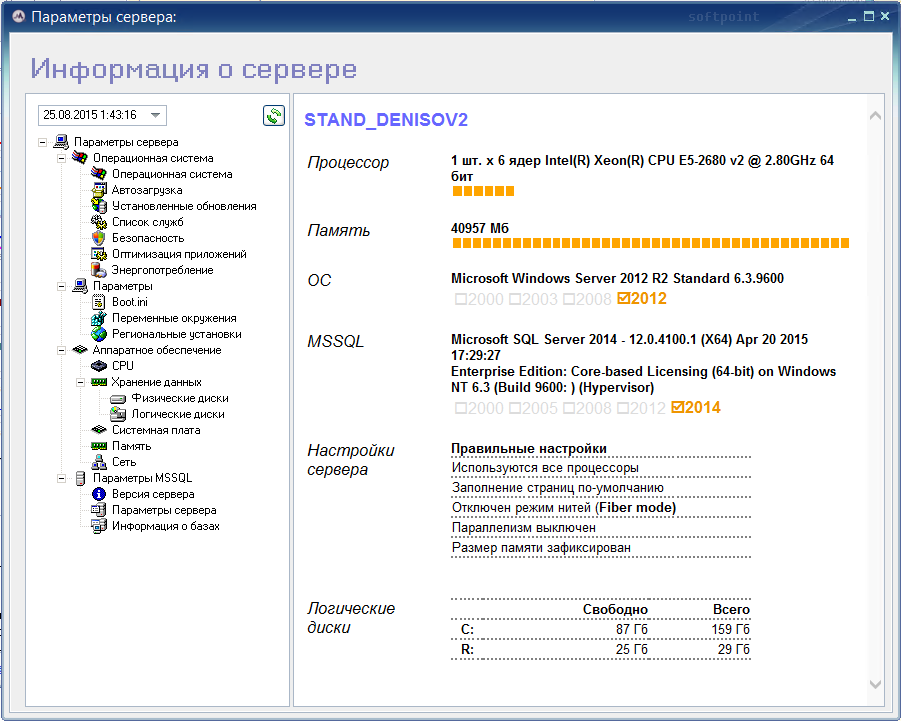Click the 'Оптимизация приложений' icon
Viewport: 901px width, 721px height.
(x=99, y=254)
